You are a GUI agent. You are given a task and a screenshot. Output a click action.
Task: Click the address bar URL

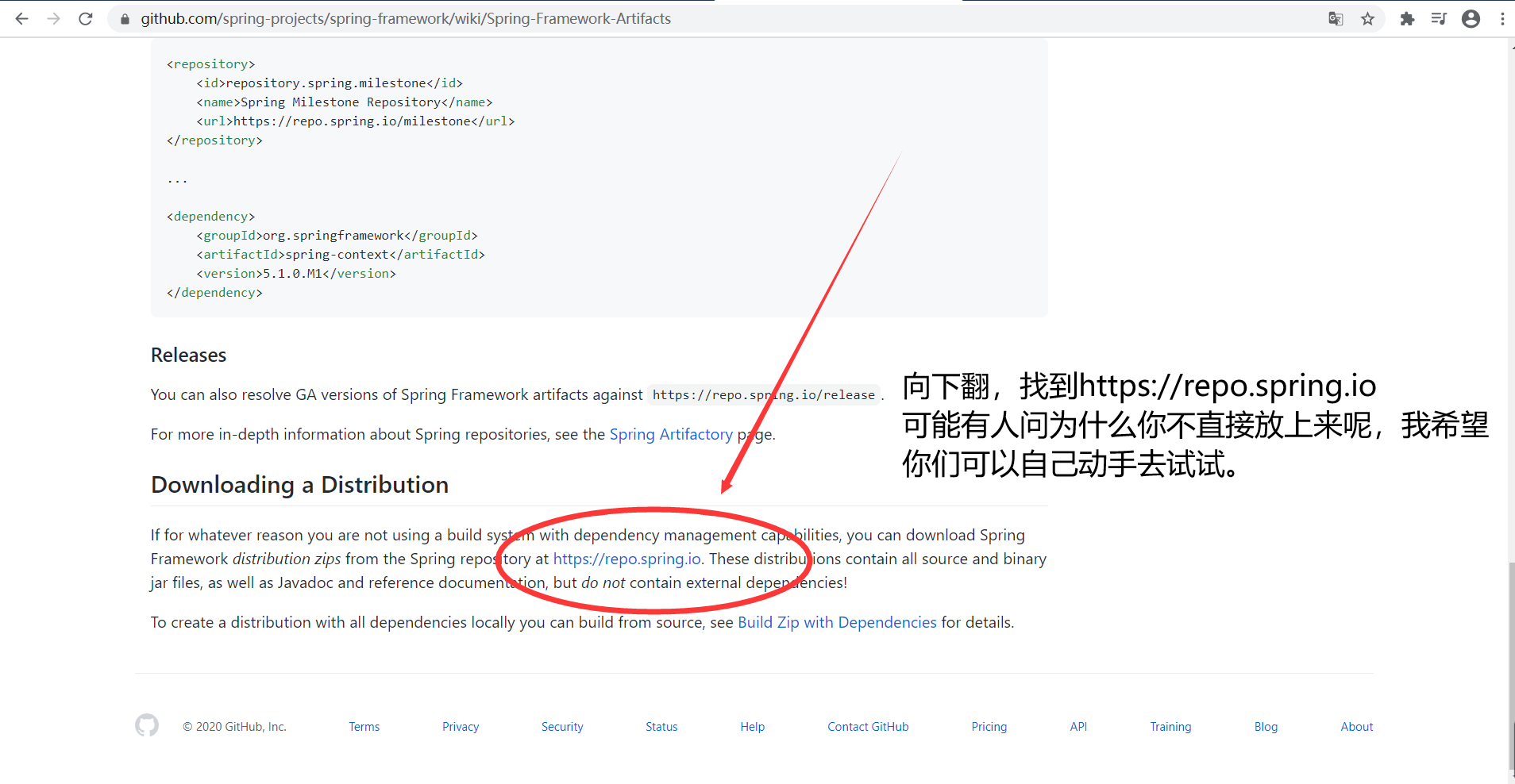[406, 18]
